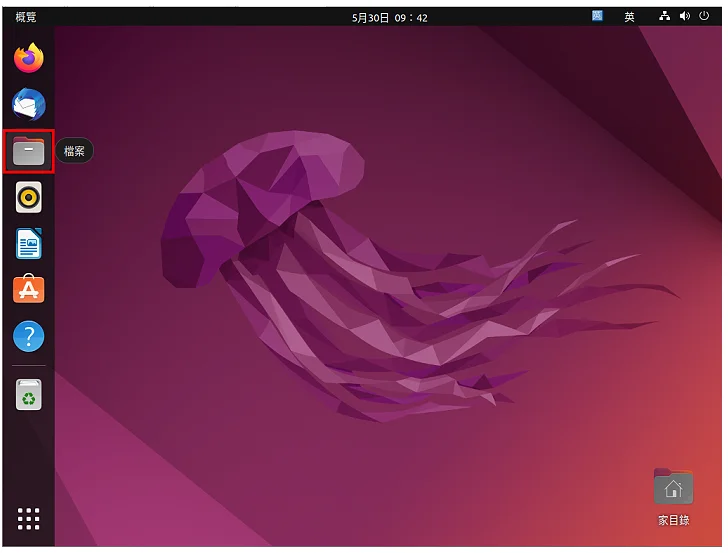Click the blue input method tray icon
This screenshot has height=553, width=728.
(x=597, y=16)
